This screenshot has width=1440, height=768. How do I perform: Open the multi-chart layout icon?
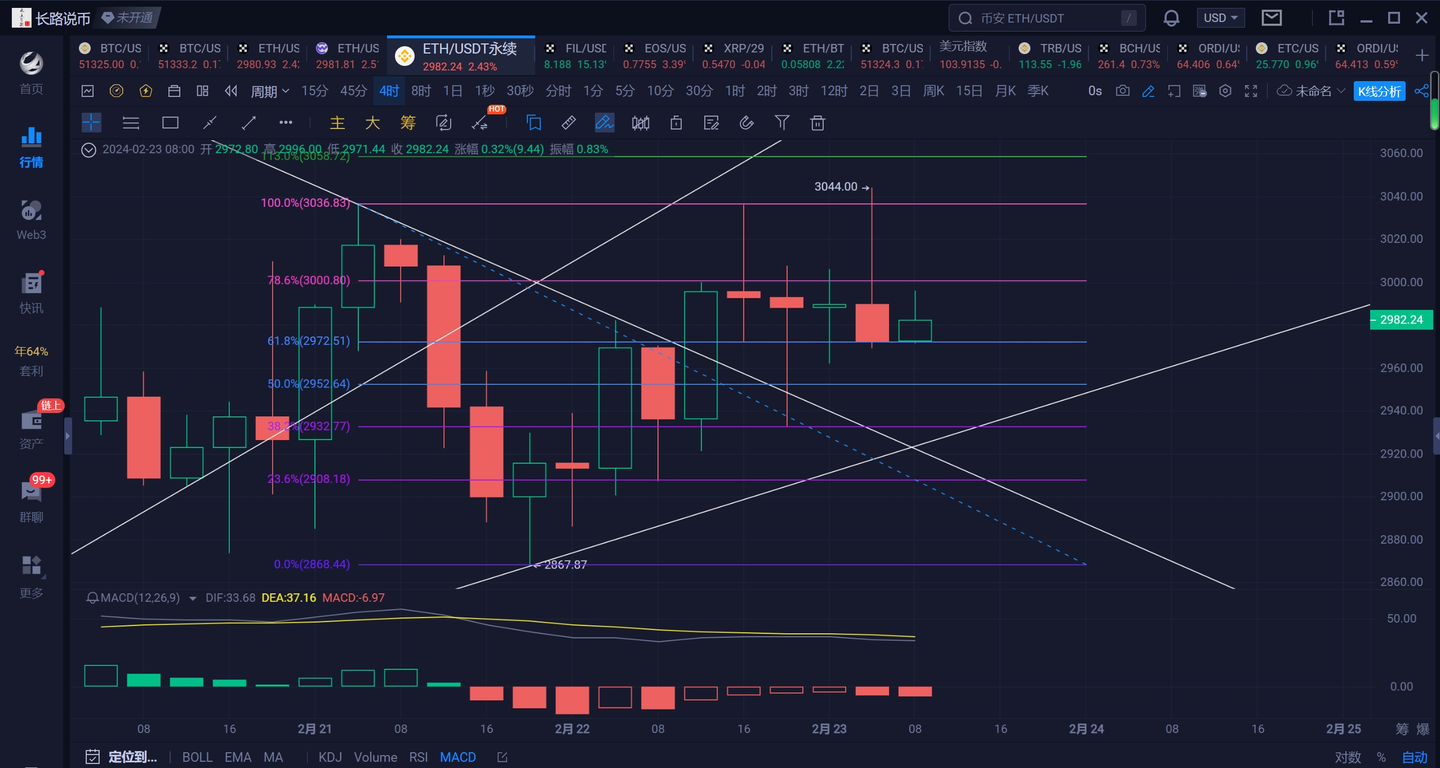coord(202,91)
